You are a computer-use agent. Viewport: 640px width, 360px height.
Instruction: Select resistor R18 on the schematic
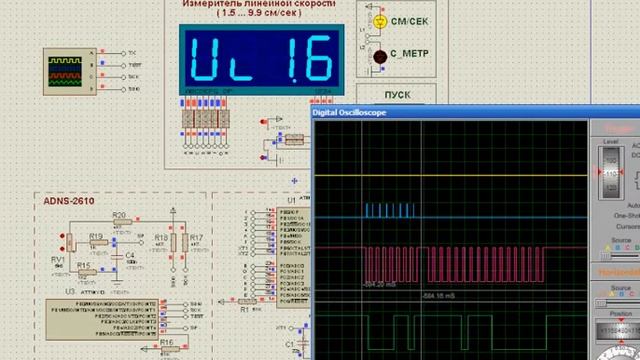click(173, 242)
